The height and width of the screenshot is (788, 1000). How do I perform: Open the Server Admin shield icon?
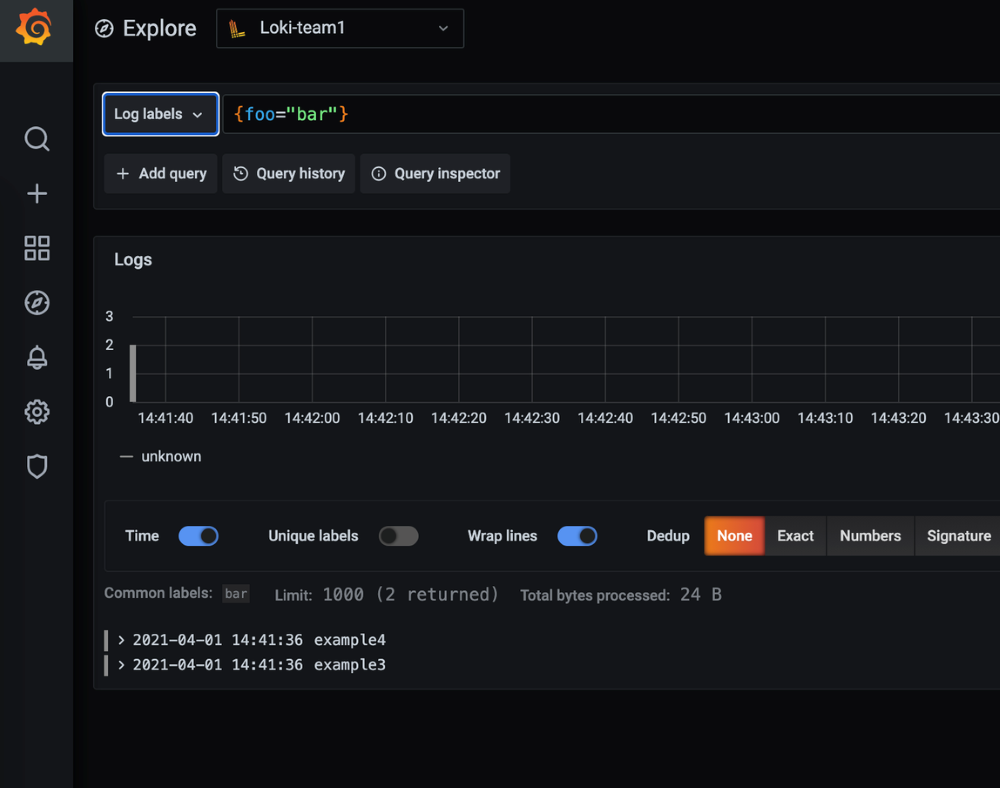(36, 467)
